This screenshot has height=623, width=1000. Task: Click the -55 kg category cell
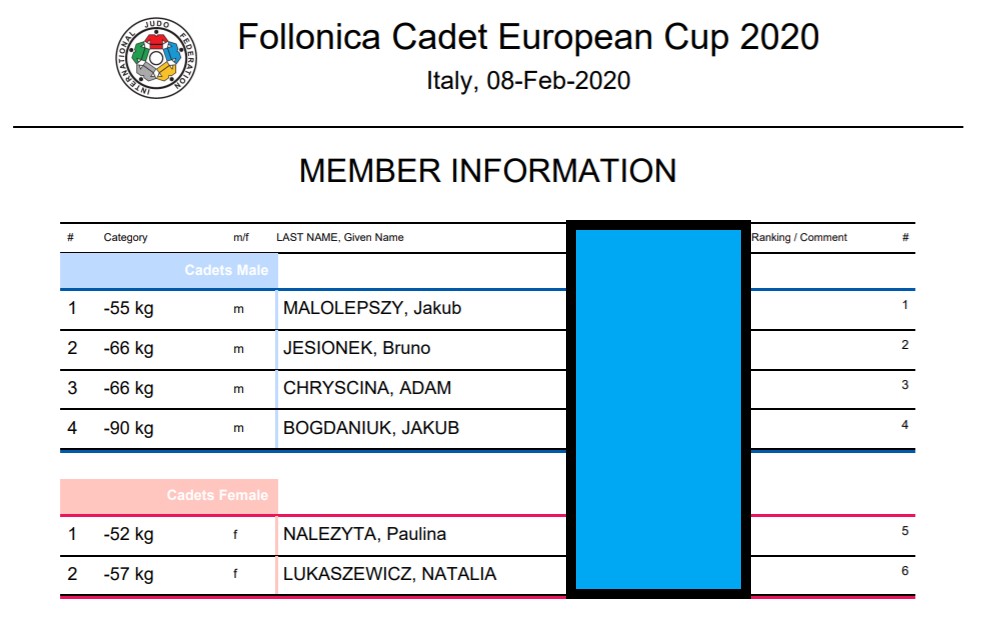click(129, 309)
